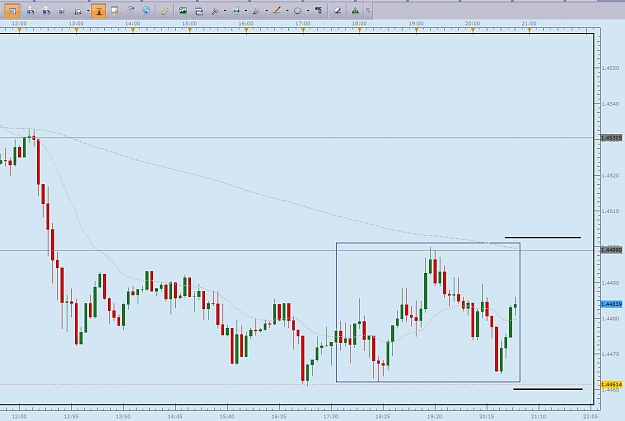This screenshot has width=625, height=421.
Task: Select the circle ellipse drawing tool
Action: pos(297,11)
